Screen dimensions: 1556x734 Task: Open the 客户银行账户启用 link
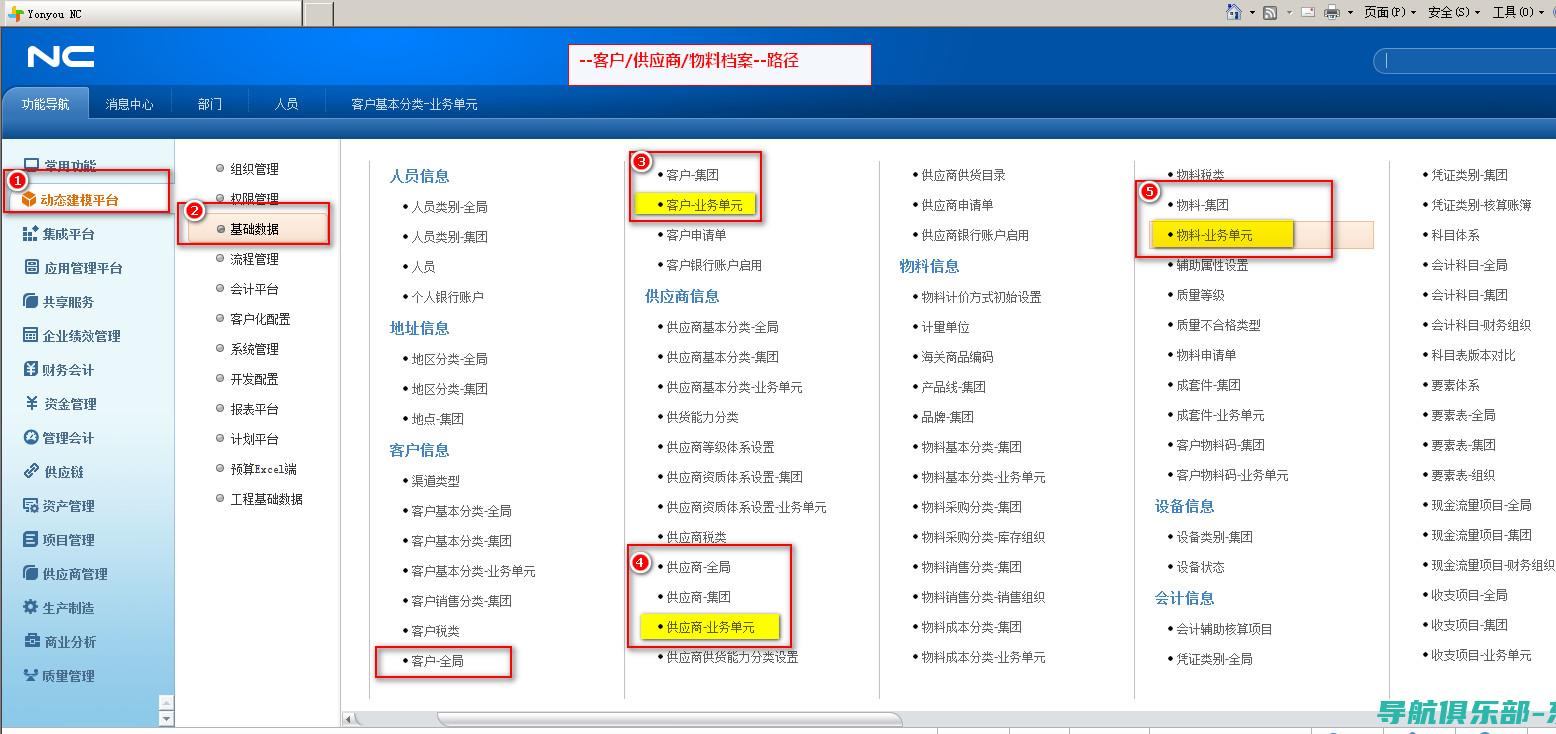click(x=714, y=265)
